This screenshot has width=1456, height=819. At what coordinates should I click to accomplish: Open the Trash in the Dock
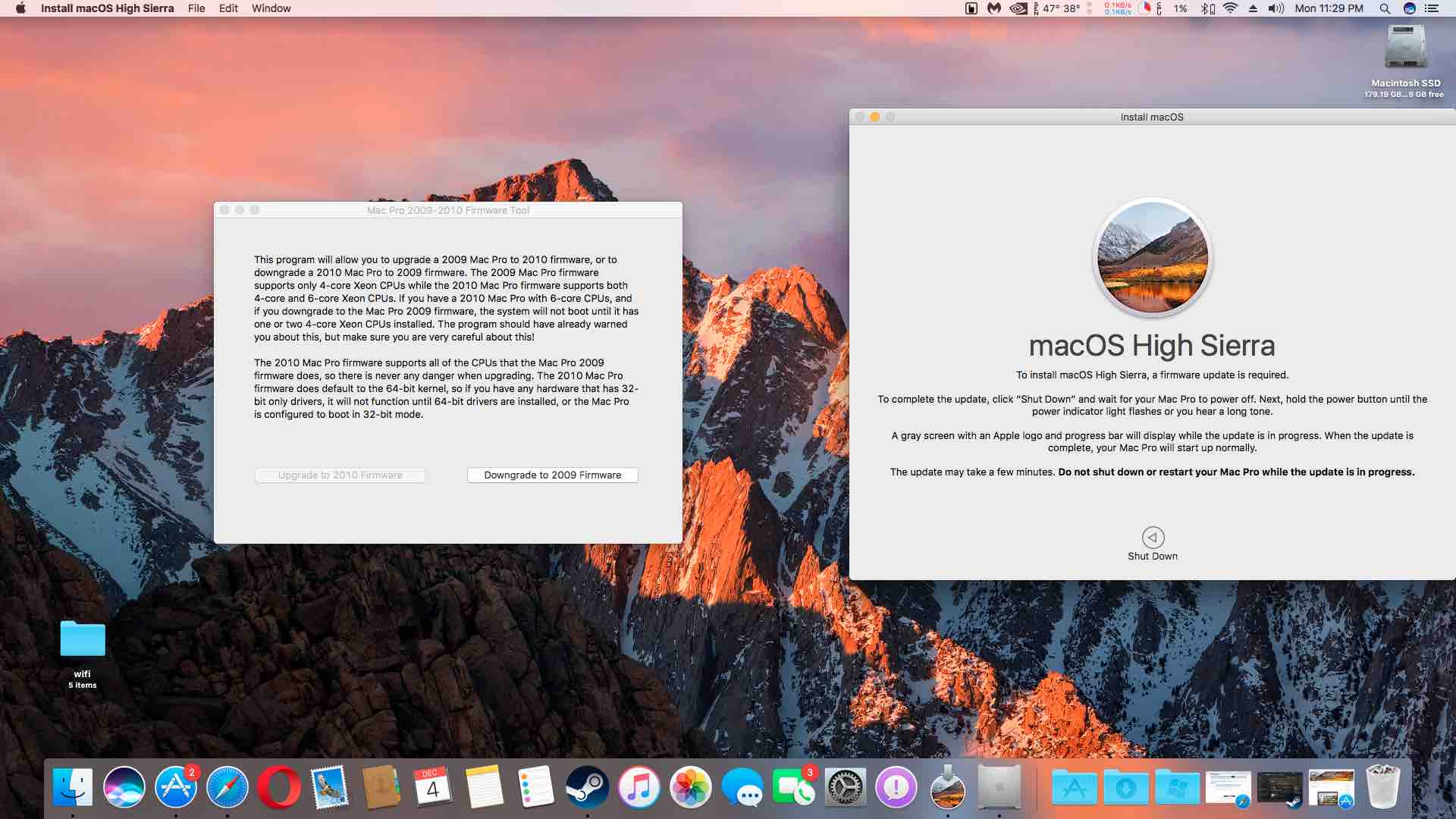pyautogui.click(x=1383, y=787)
